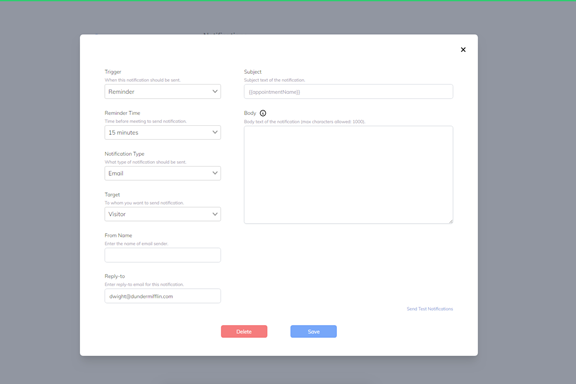Screen dimensions: 576x384
Task: Click the 'Reminder Time' label text
Action: (x=122, y=113)
